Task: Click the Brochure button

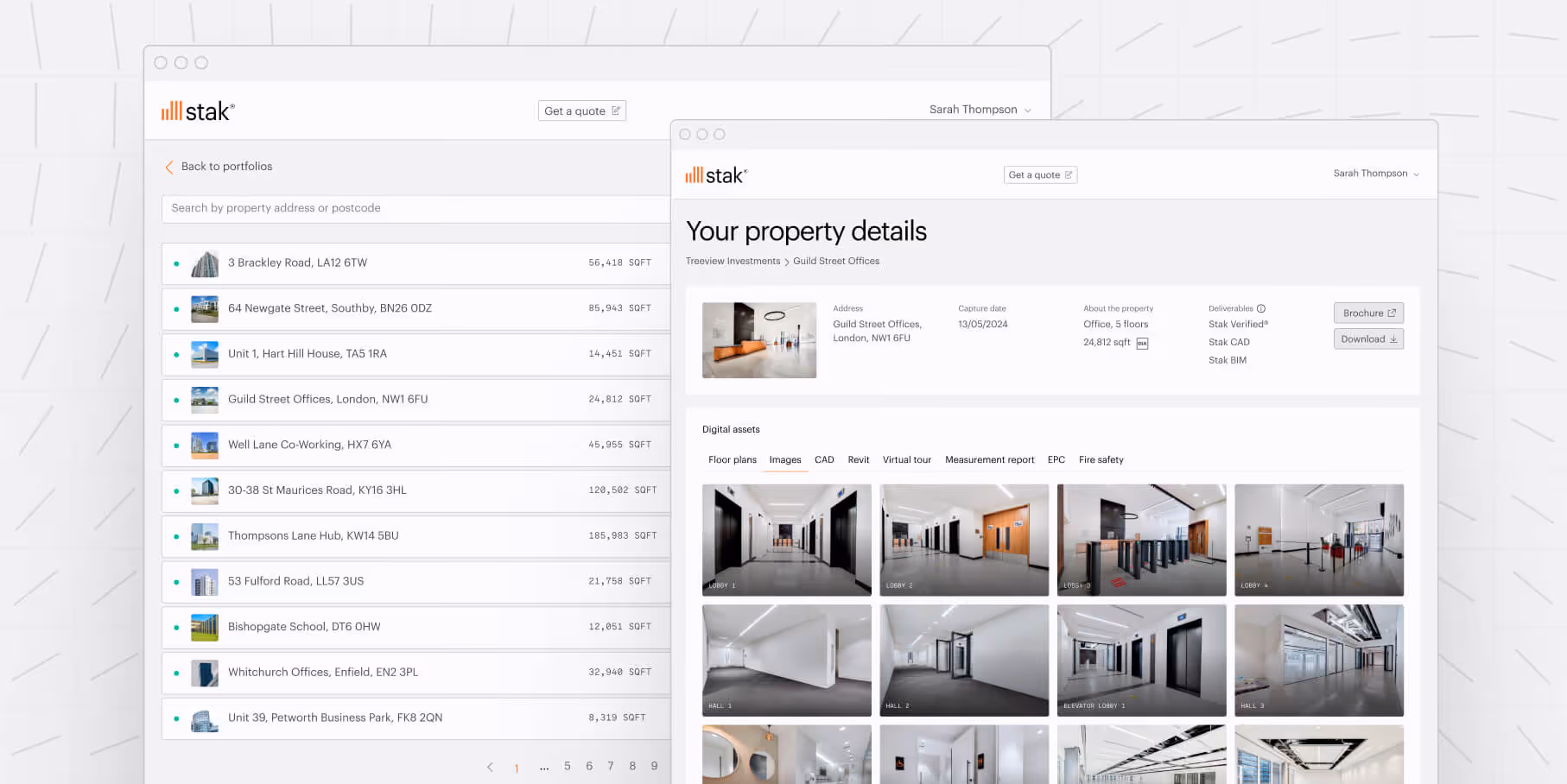Action: pos(1368,313)
